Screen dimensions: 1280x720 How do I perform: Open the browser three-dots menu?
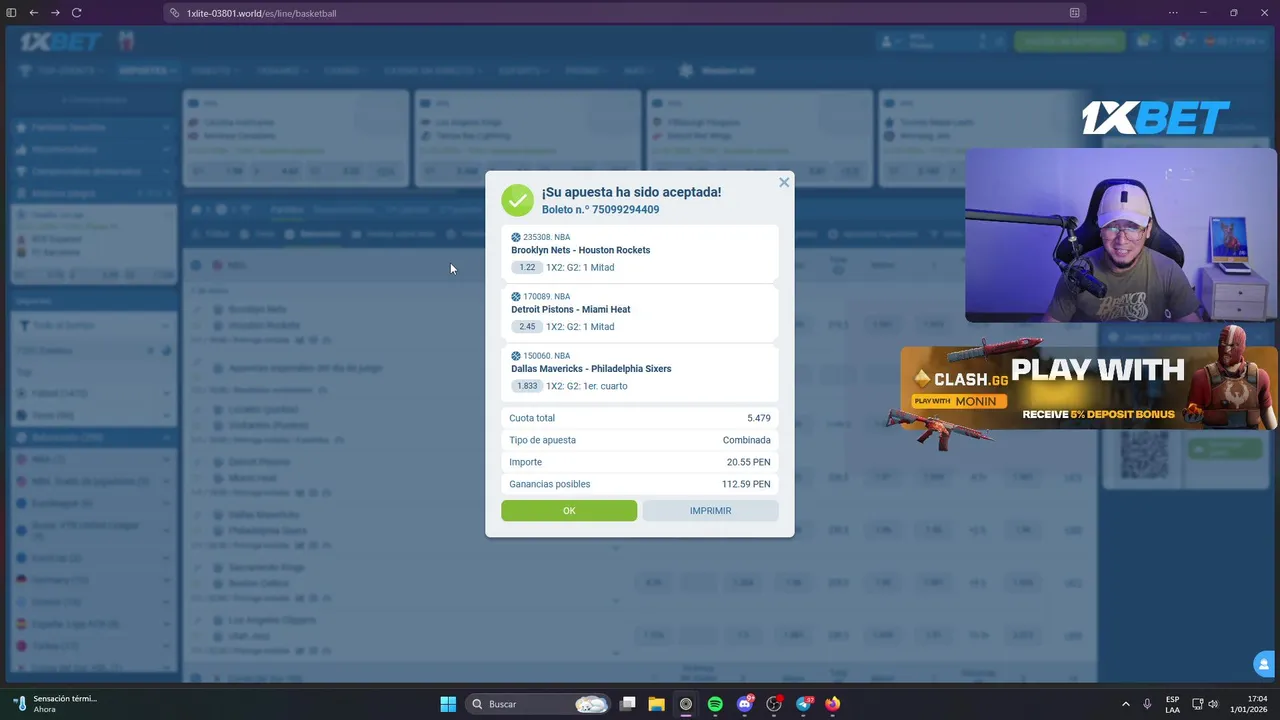[x=1174, y=13]
